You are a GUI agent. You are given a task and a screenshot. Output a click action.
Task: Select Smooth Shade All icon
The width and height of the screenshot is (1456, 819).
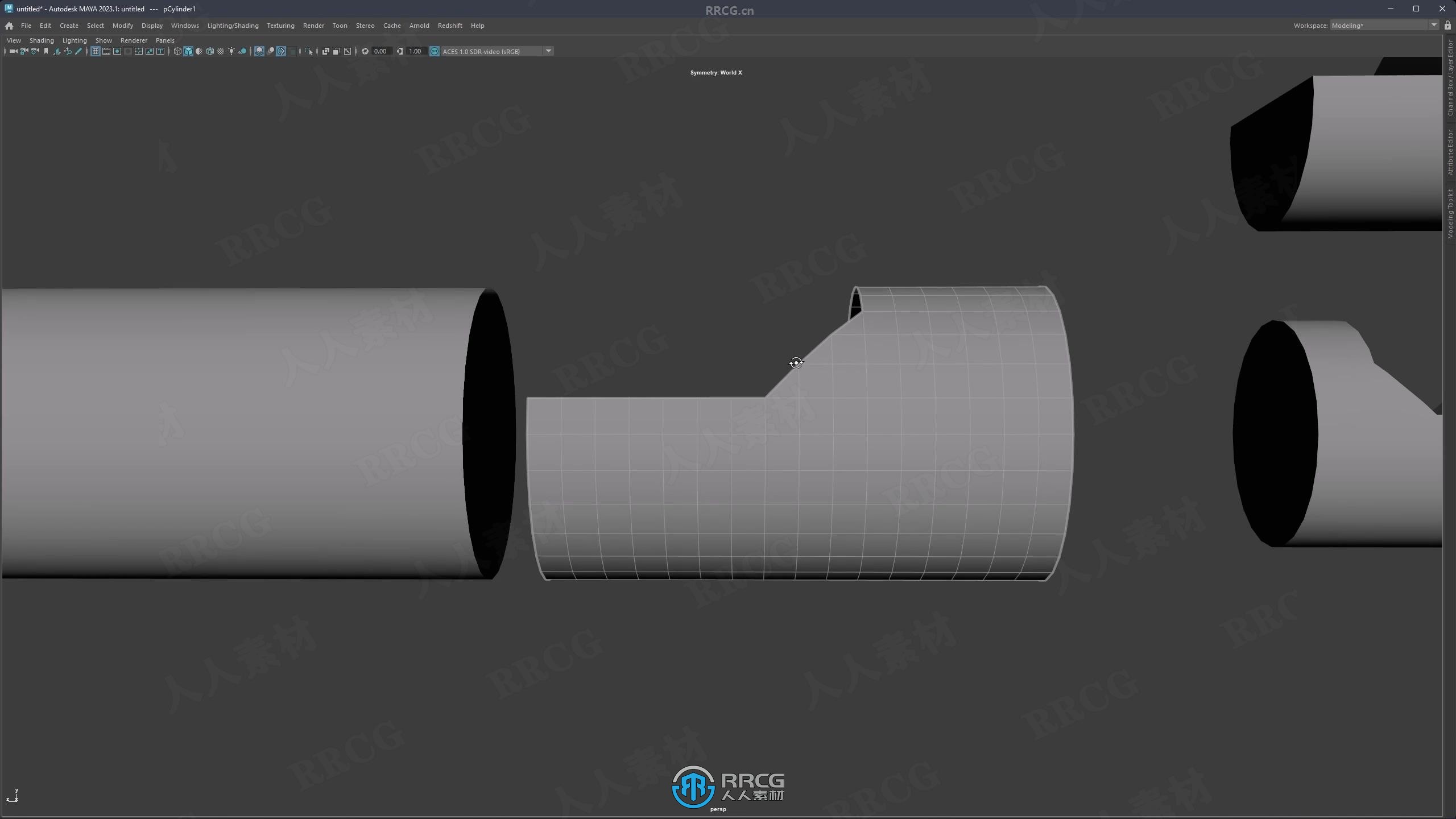188,51
